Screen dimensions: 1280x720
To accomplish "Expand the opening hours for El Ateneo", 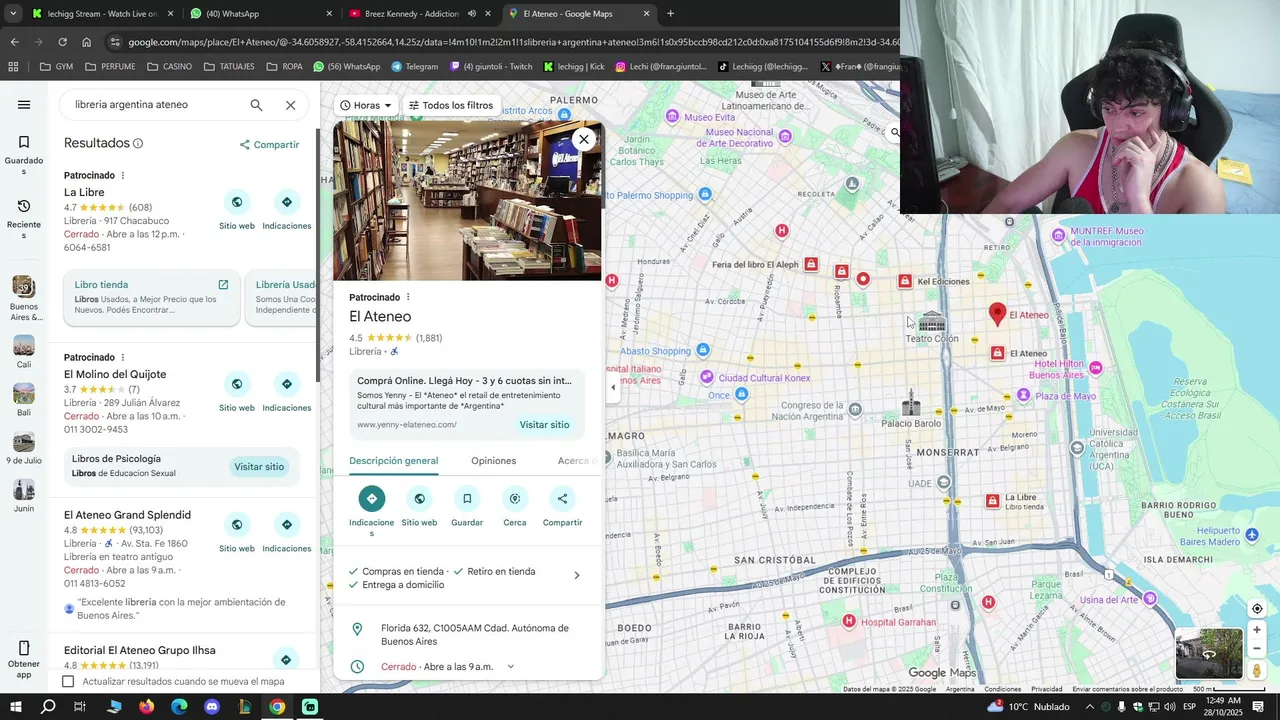I will coord(510,667).
